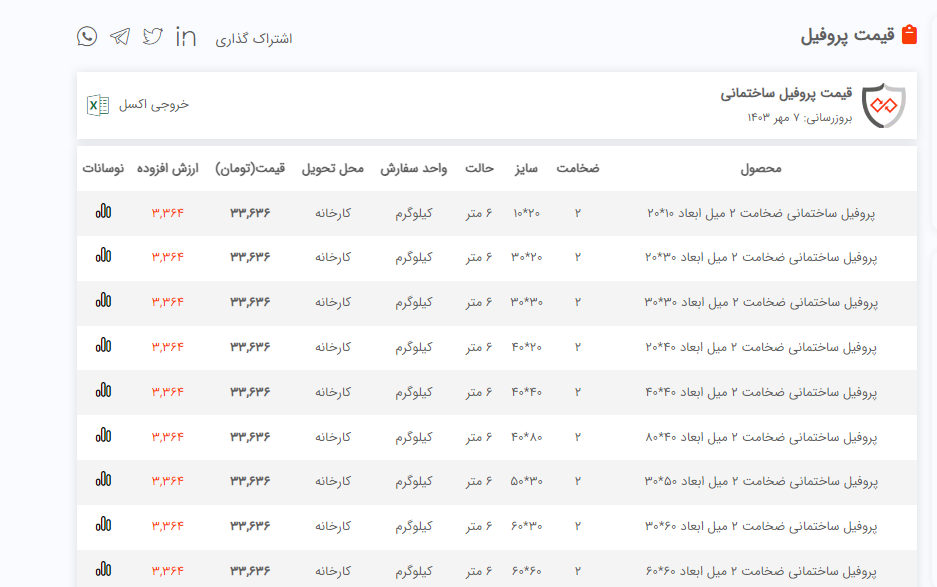Open price chart for profile 30*30 row

click(103, 301)
